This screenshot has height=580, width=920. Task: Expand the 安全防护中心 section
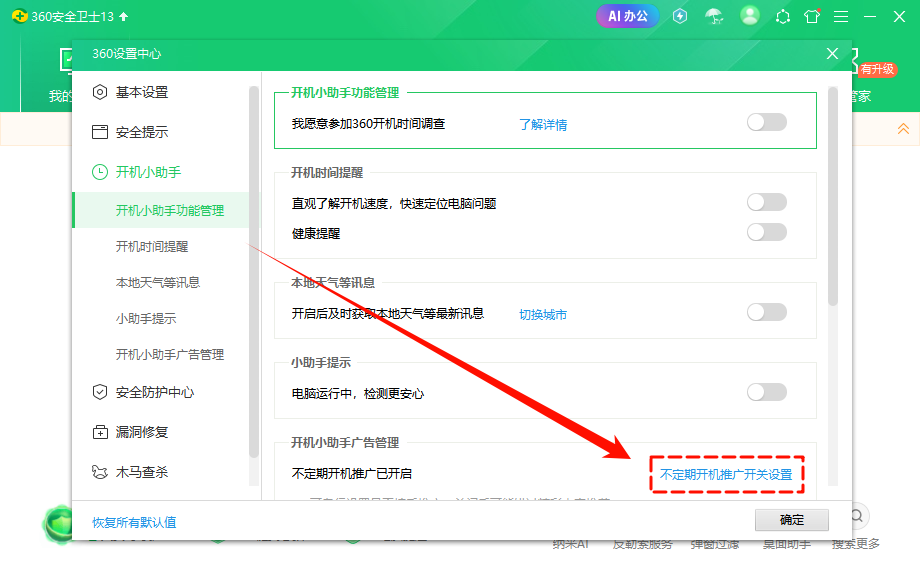(153, 392)
